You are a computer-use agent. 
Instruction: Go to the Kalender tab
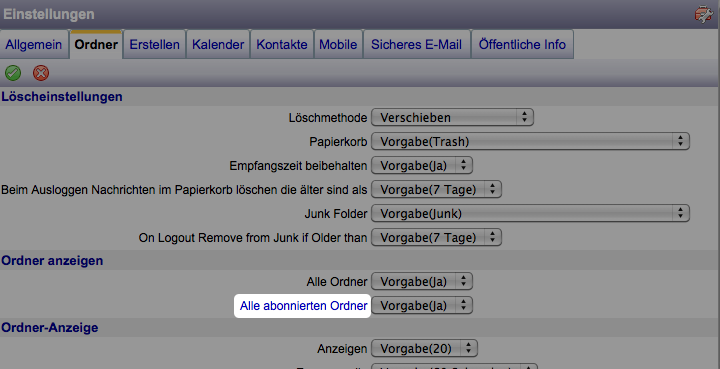(218, 45)
